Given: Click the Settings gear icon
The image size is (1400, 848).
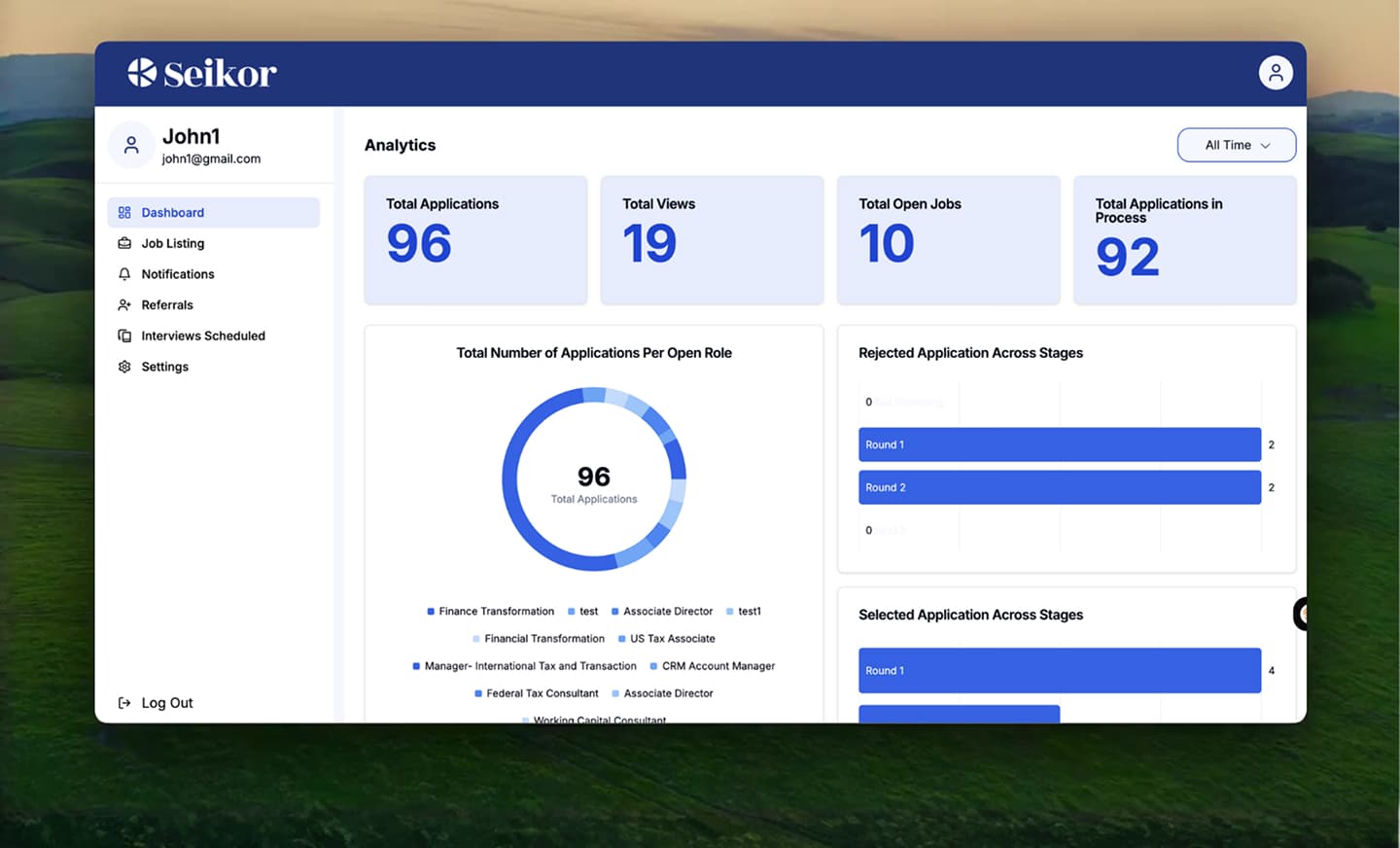Looking at the screenshot, I should click(124, 367).
